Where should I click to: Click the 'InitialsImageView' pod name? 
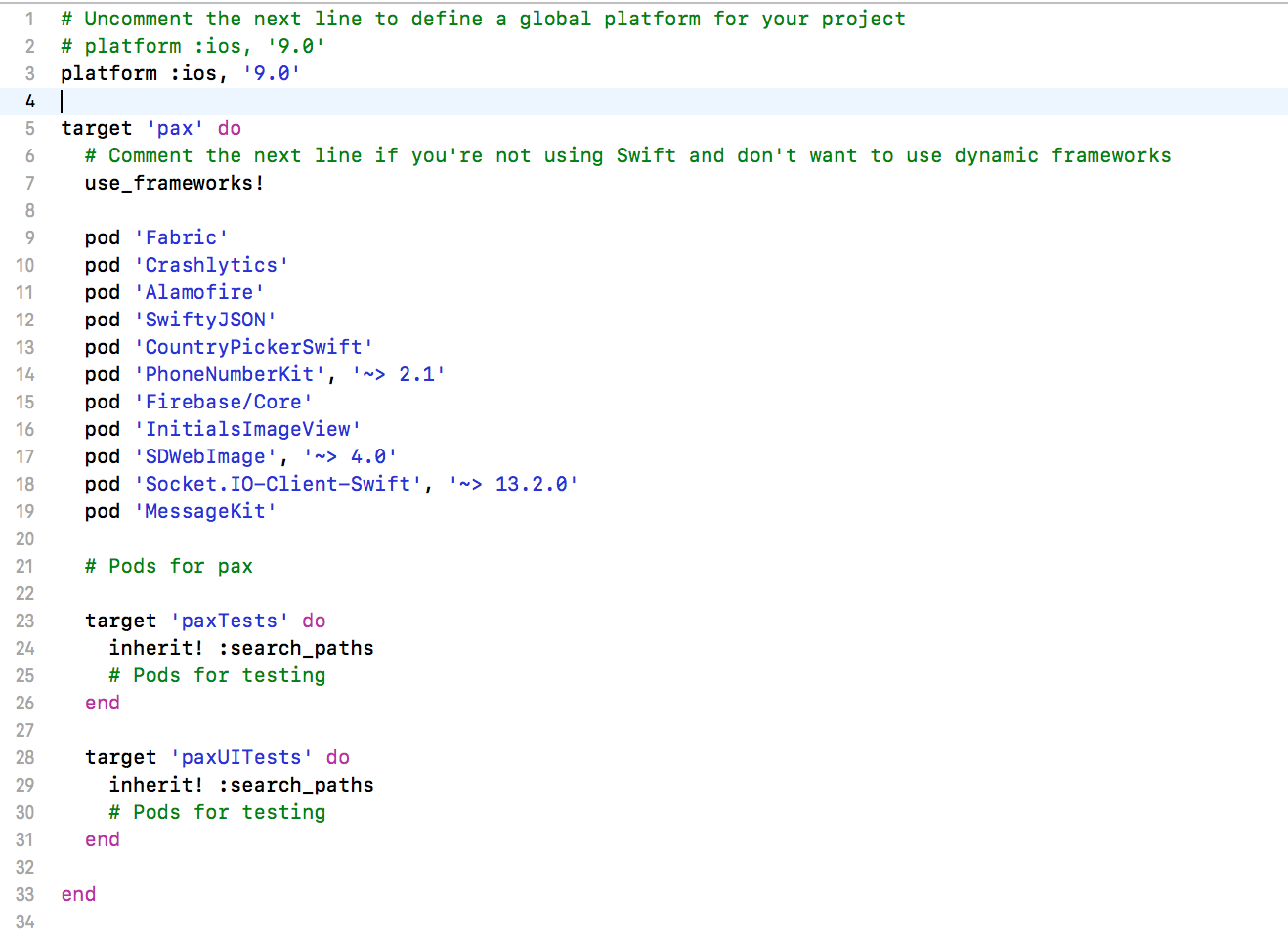coord(248,429)
